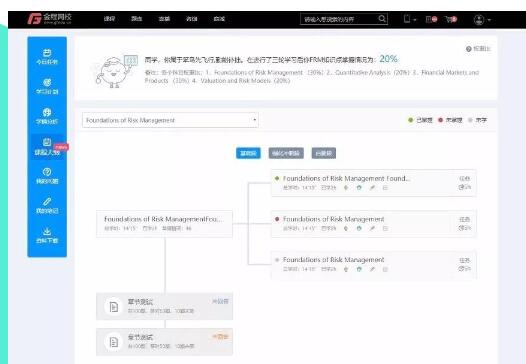This screenshot has height=364, width=526.
Task: Expand the arrow next to the user avatar
Action: (x=489, y=20)
